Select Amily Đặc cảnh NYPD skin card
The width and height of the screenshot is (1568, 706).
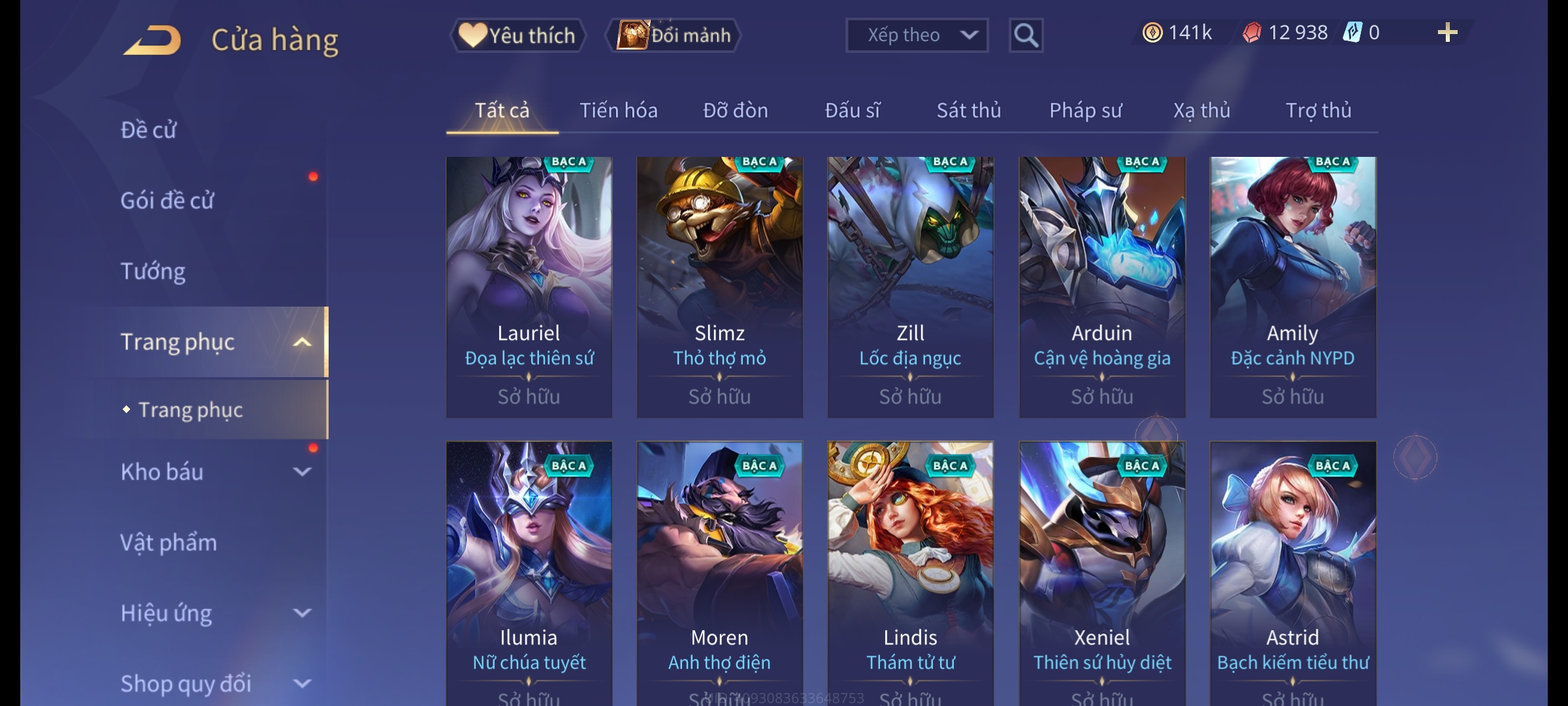1293,287
